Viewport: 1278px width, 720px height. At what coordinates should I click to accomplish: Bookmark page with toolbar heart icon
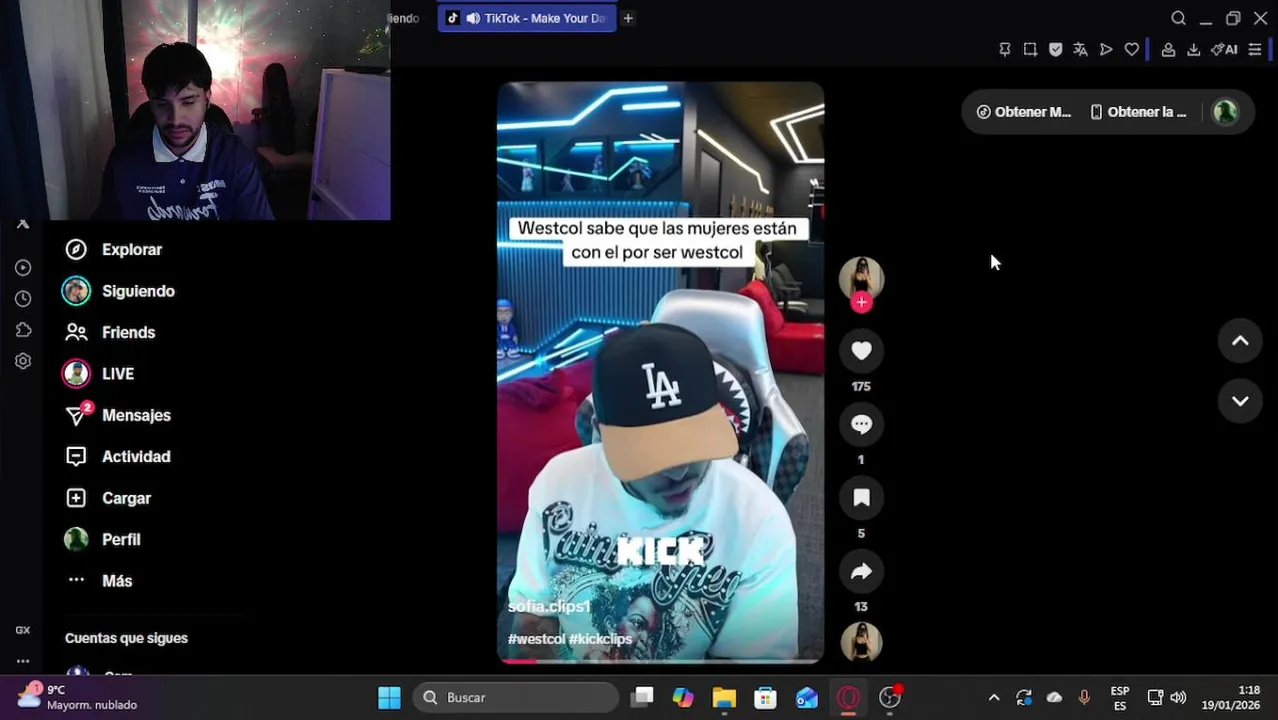click(1131, 50)
